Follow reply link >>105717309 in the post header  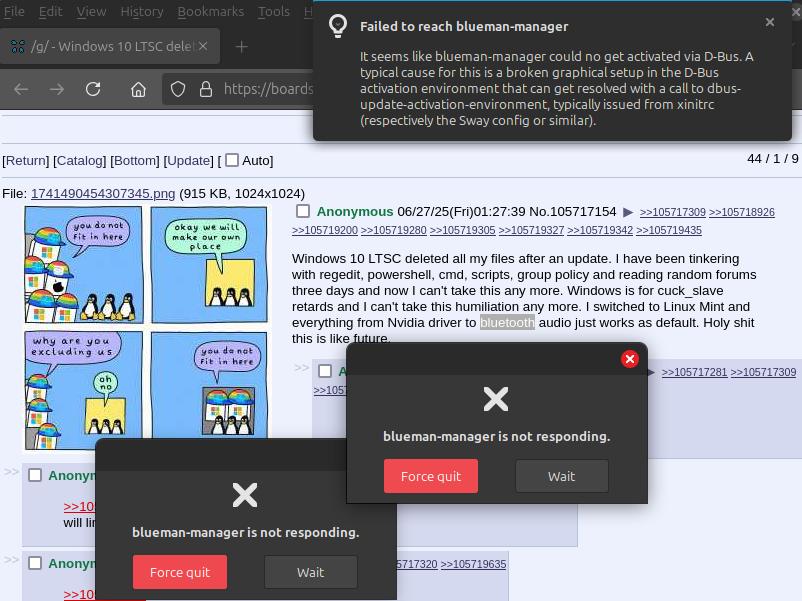coord(672,212)
